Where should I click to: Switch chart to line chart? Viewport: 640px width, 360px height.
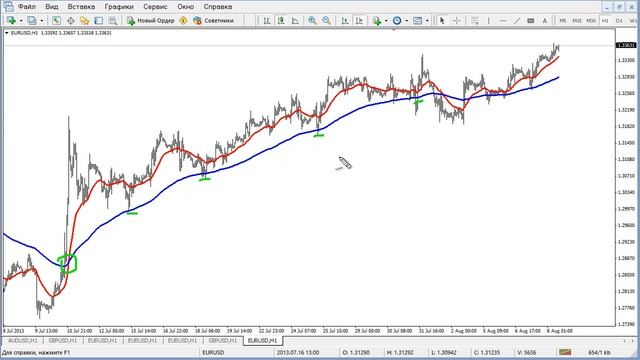point(295,20)
